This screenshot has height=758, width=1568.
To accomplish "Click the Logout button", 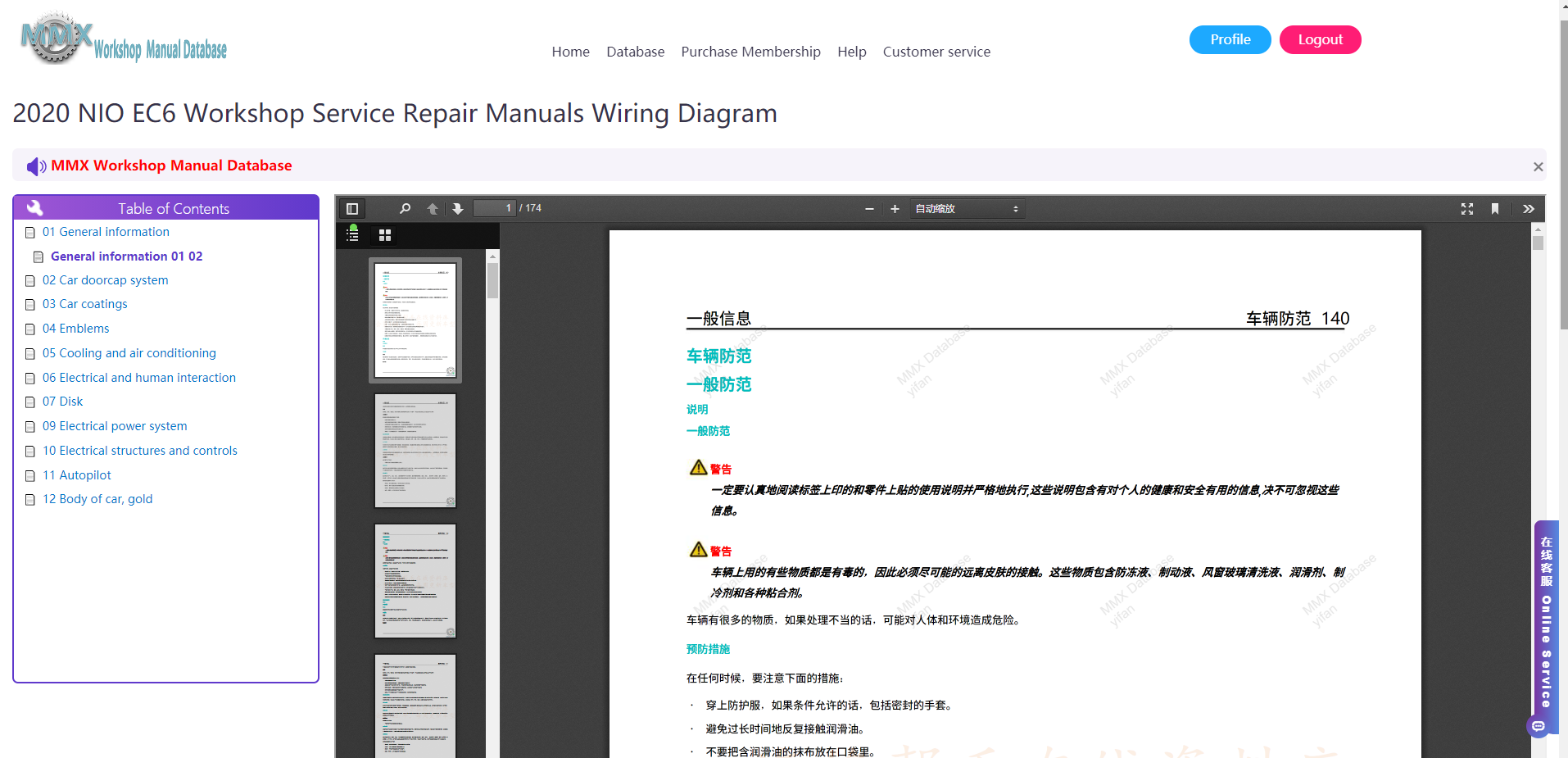I will (1321, 39).
